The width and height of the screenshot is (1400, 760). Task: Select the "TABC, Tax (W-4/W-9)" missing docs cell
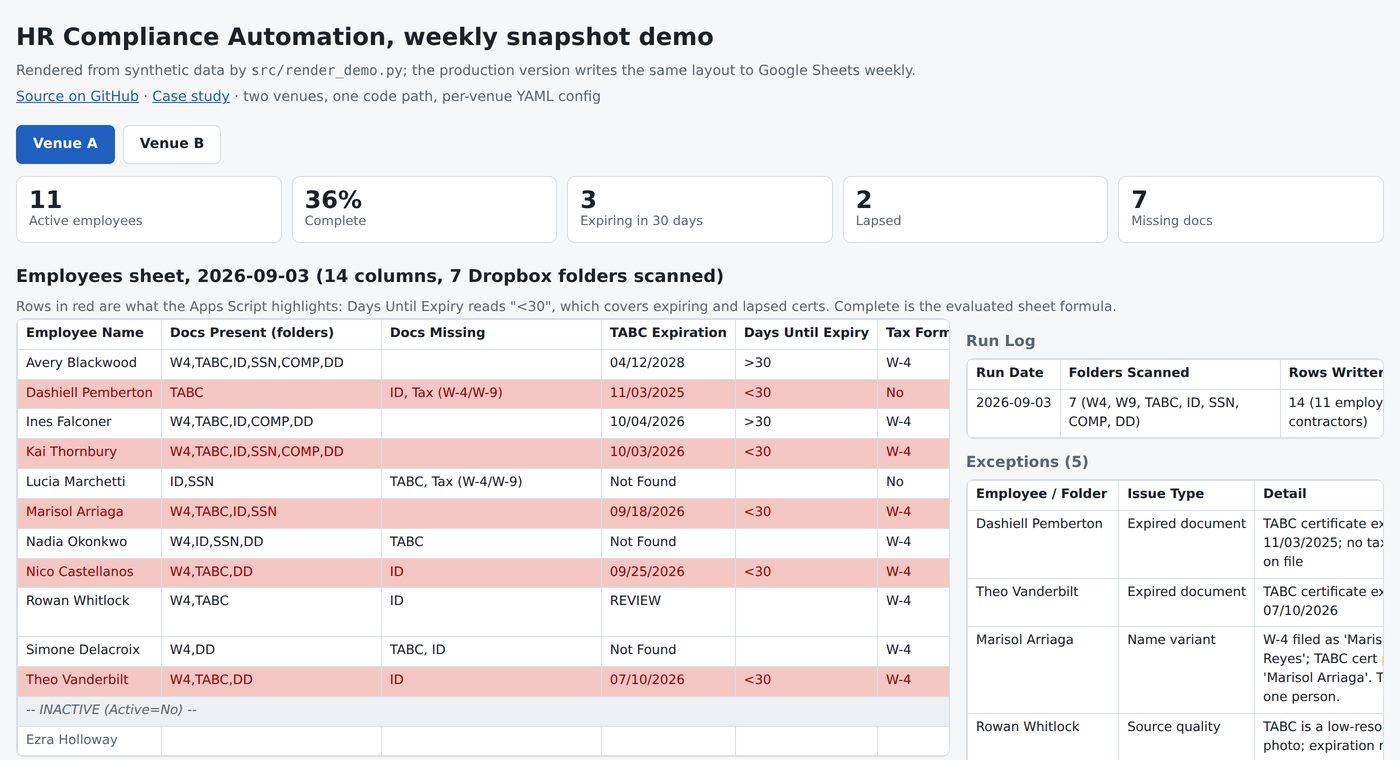[491, 483]
